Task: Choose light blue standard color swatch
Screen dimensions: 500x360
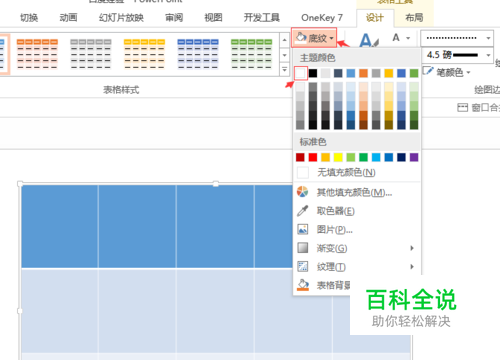Action: 376,157
